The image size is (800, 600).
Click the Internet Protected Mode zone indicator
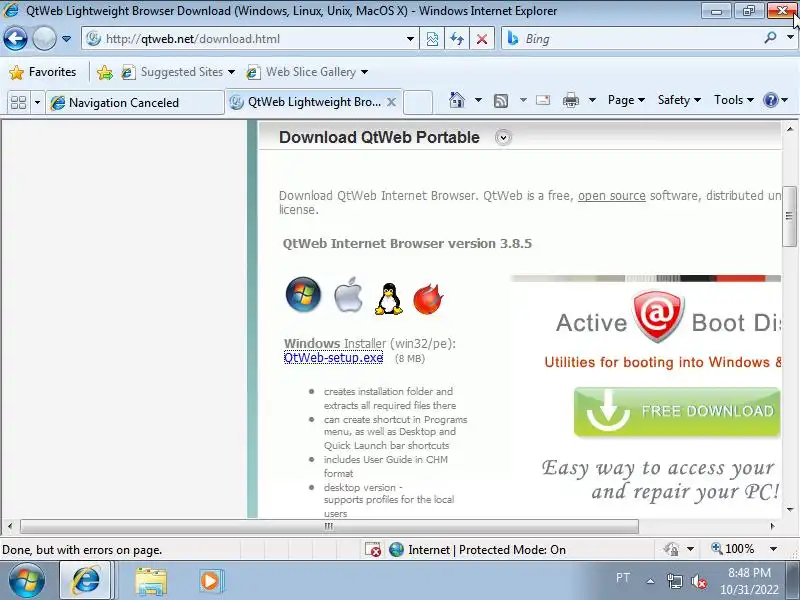(x=477, y=549)
